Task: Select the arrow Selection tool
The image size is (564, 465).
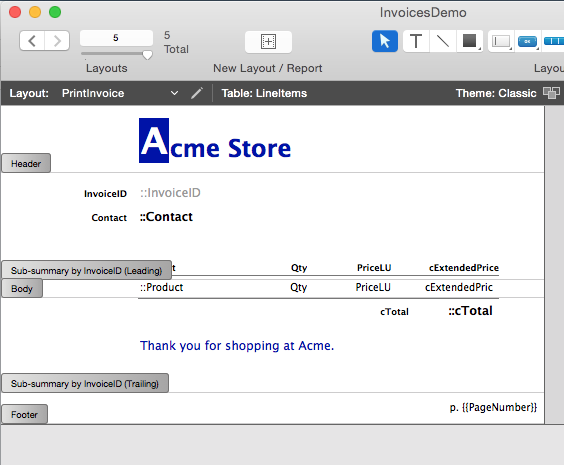Action: click(x=385, y=41)
